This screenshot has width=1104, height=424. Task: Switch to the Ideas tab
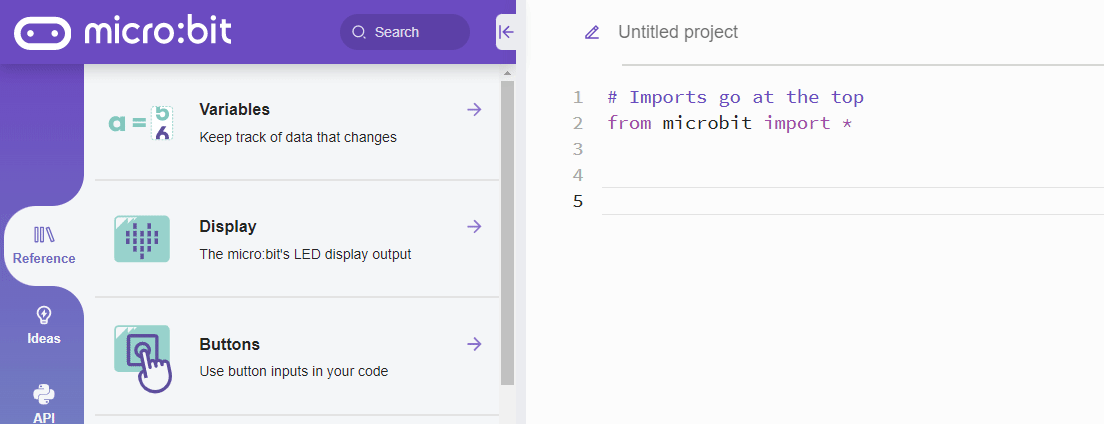click(44, 326)
